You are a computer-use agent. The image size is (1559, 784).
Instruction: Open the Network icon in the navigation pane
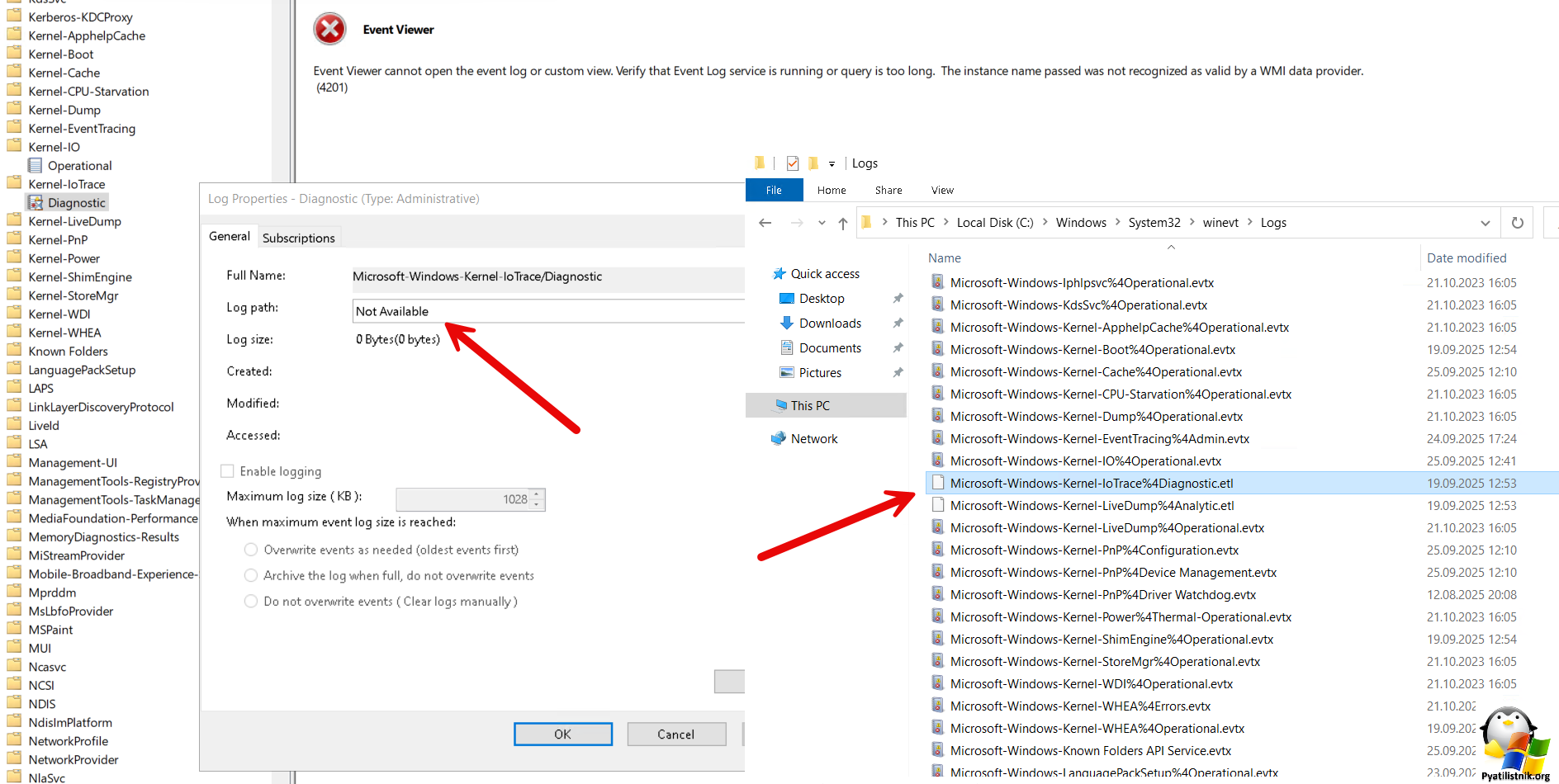pyautogui.click(x=779, y=438)
